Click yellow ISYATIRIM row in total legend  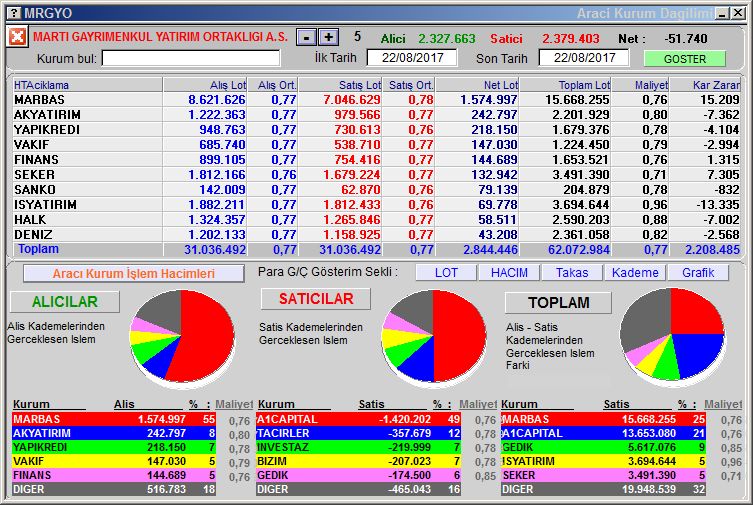(x=604, y=461)
